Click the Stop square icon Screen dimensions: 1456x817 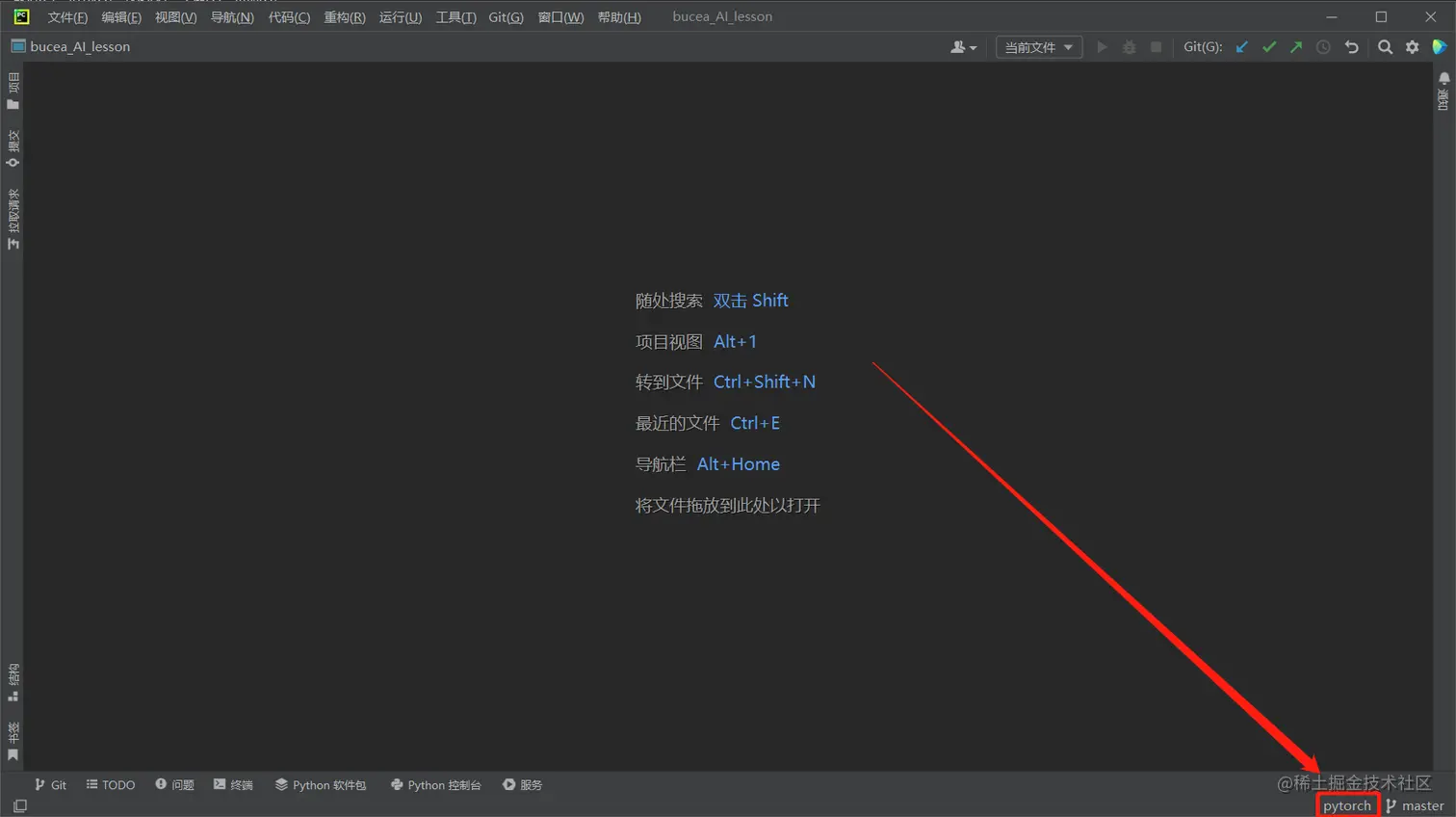coord(1156,47)
